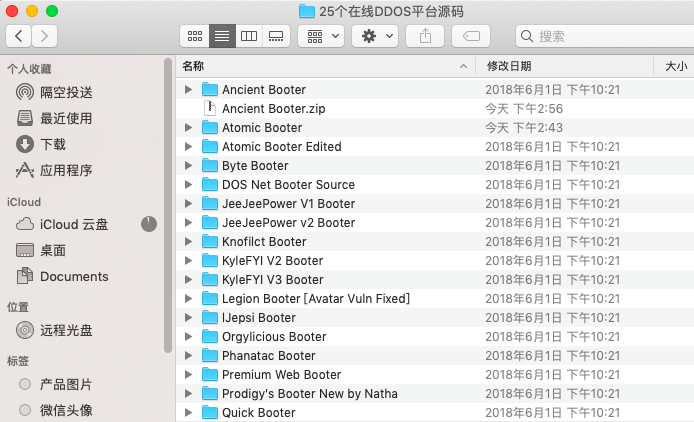Select the Byte Booter folder icon

[x=210, y=166]
